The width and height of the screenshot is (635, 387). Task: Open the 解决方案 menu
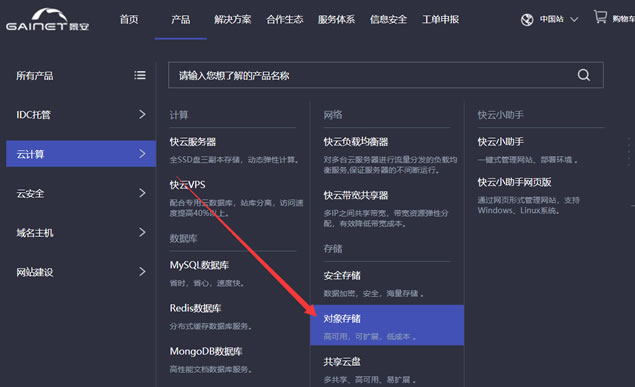click(x=232, y=19)
